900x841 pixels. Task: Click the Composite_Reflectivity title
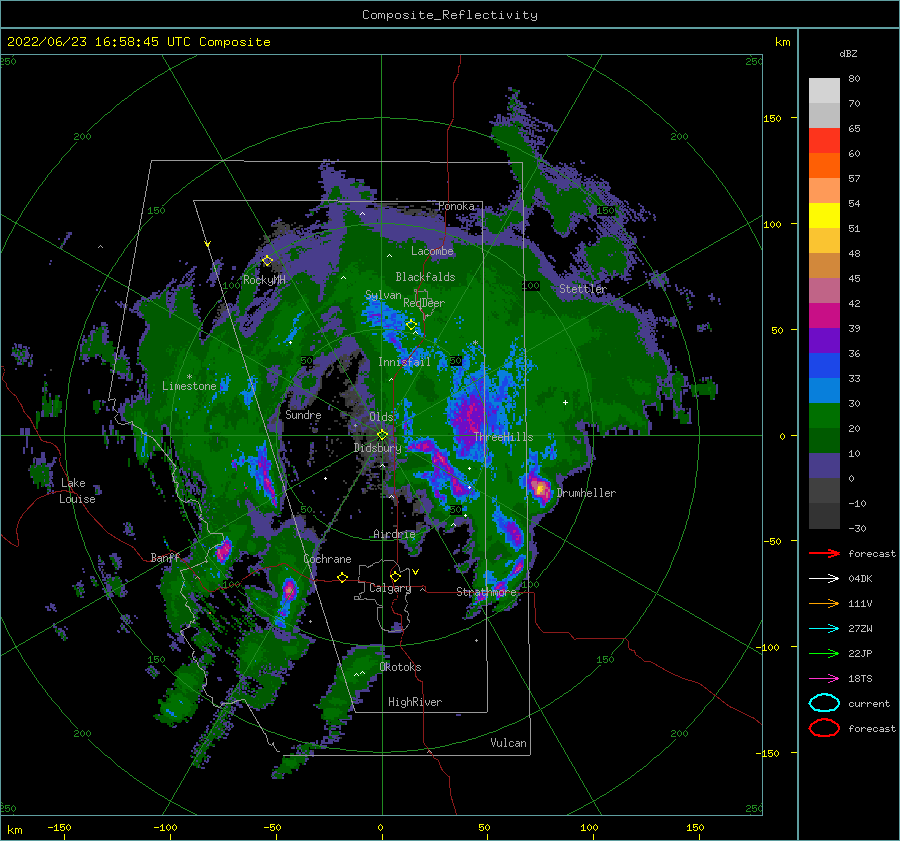[450, 15]
